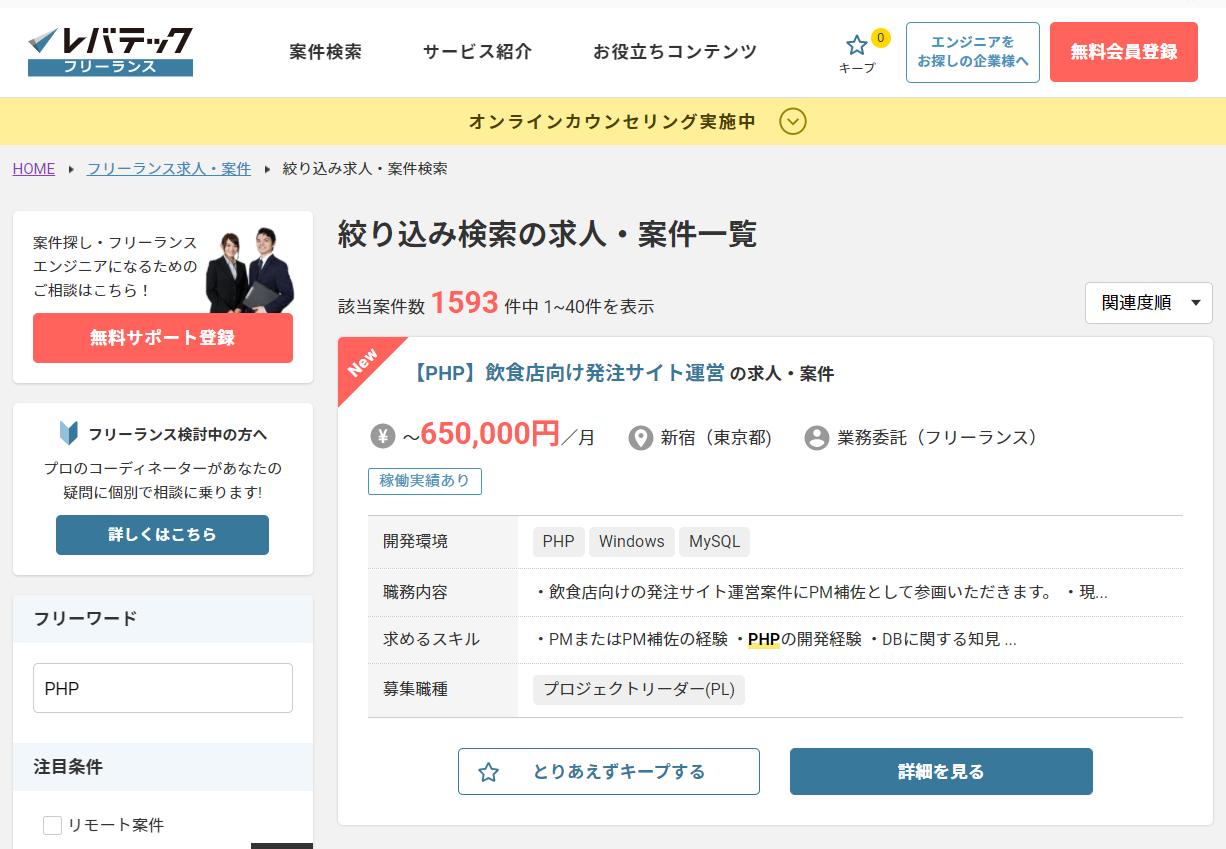Open the 関連度順 sort dropdown
Viewport: 1226px width, 849px height.
(x=1148, y=303)
